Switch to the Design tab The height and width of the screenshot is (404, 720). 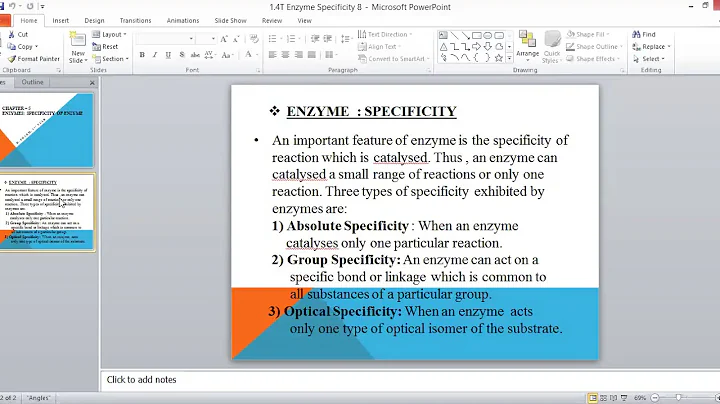pos(94,21)
